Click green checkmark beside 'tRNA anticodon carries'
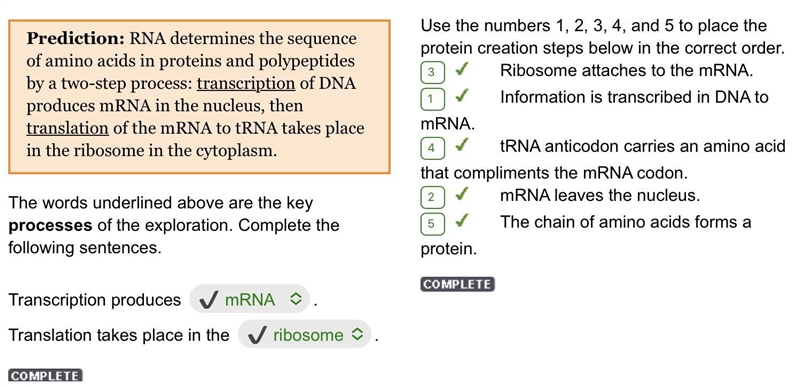 pyautogui.click(x=461, y=146)
